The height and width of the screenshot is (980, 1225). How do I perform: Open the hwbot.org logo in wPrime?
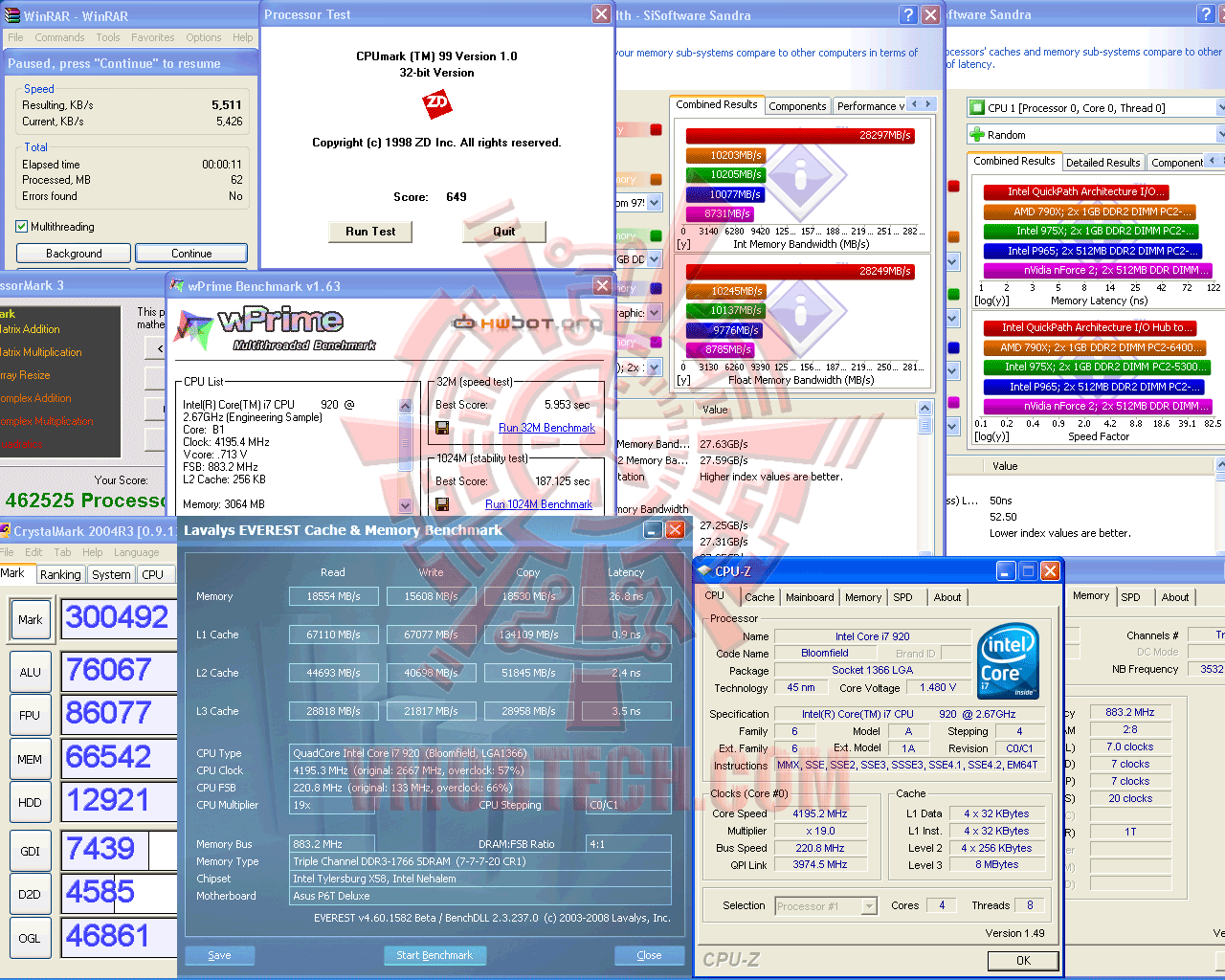click(x=527, y=323)
